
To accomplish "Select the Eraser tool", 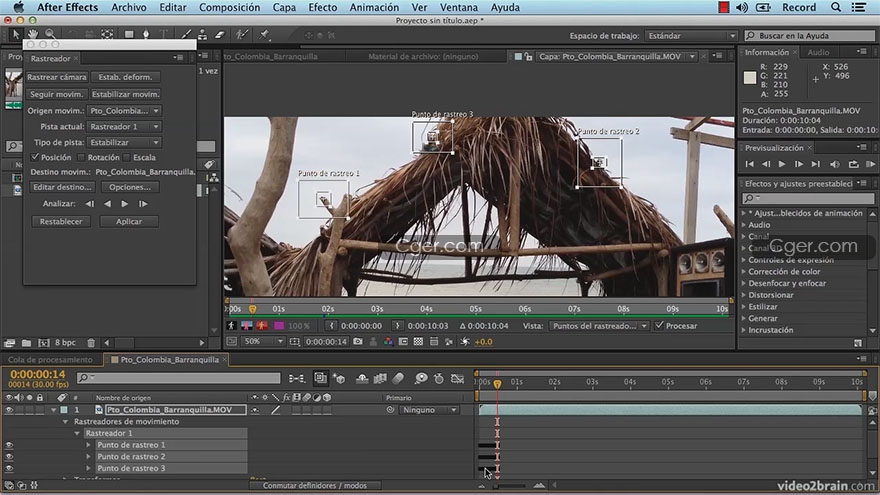I will [x=219, y=34].
